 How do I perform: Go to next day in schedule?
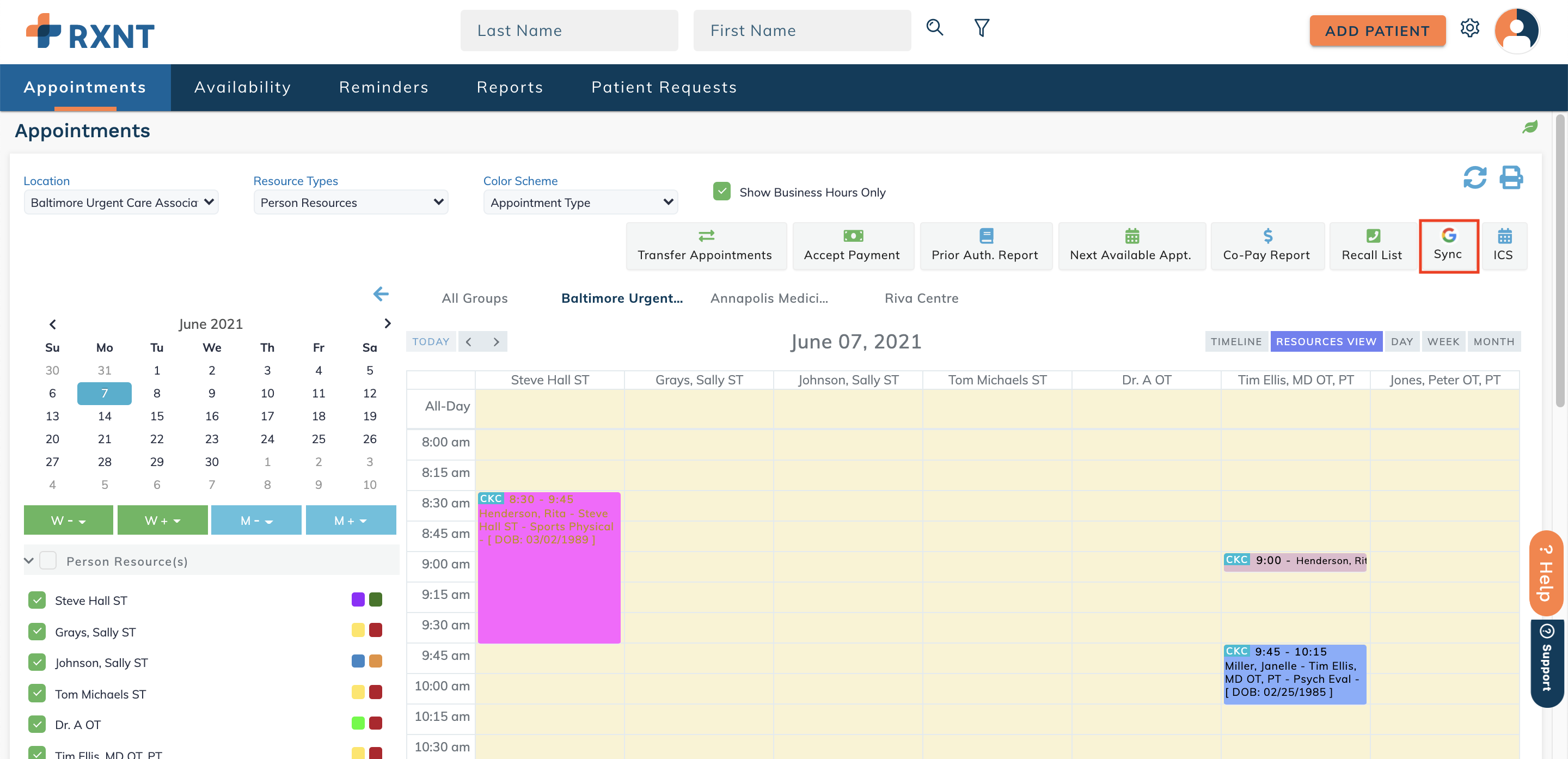pos(496,341)
